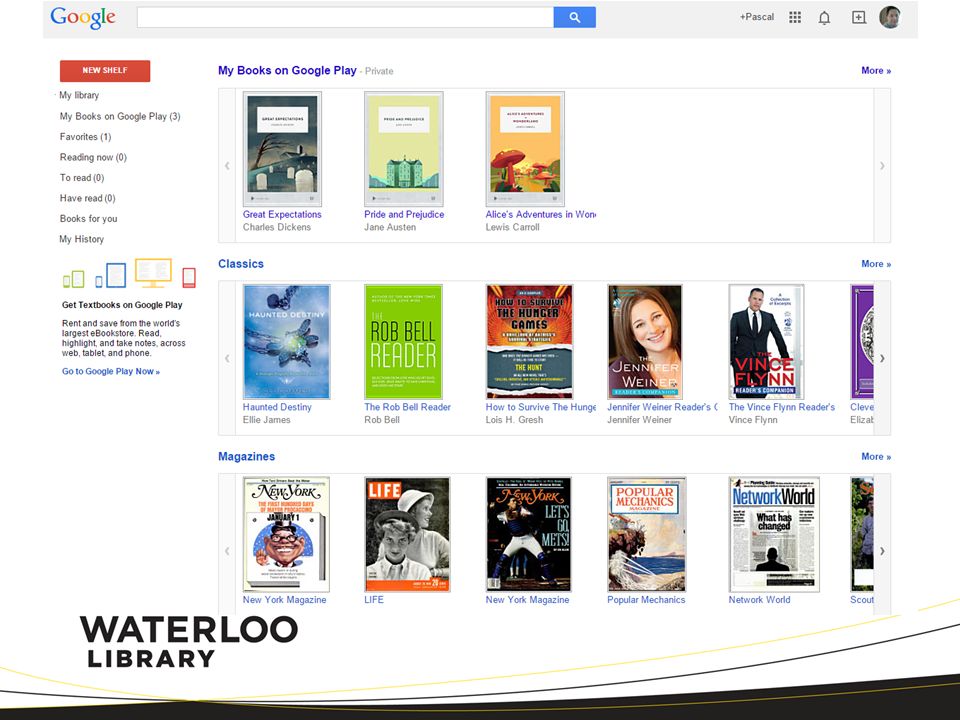
Task: Click the Go to Google Play Now link
Action: (x=111, y=371)
